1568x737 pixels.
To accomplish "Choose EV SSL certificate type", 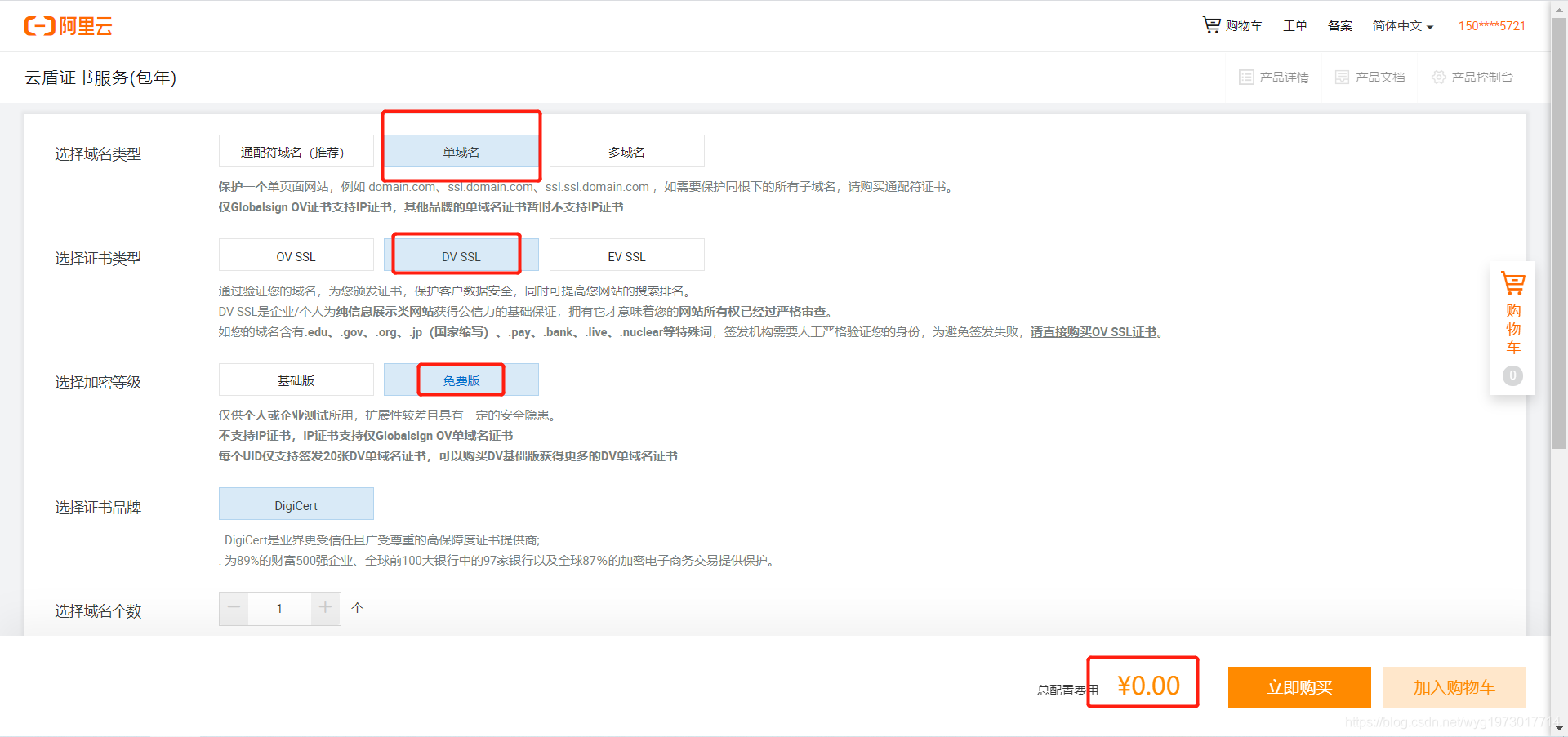I will tap(627, 256).
